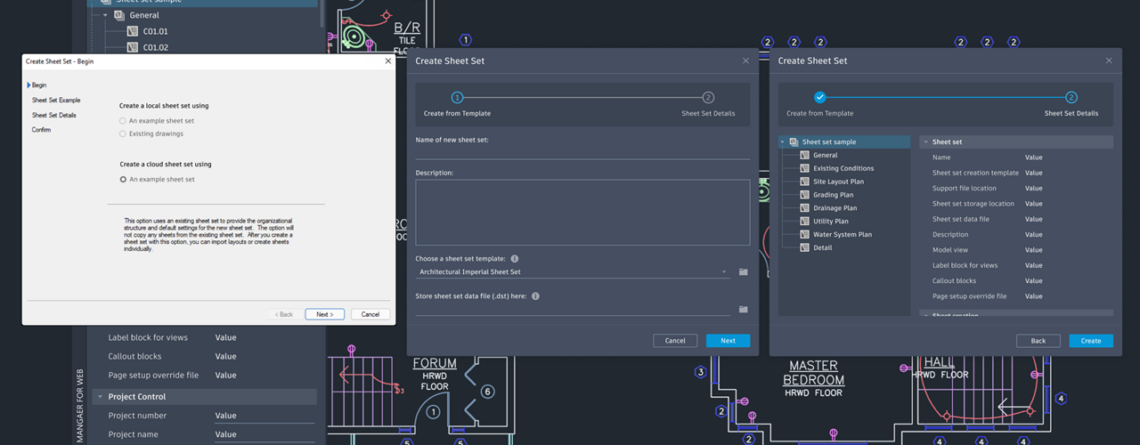Click the completed step checkmark for Create from Template
Screen dimensions: 1140x445
(x=820, y=98)
